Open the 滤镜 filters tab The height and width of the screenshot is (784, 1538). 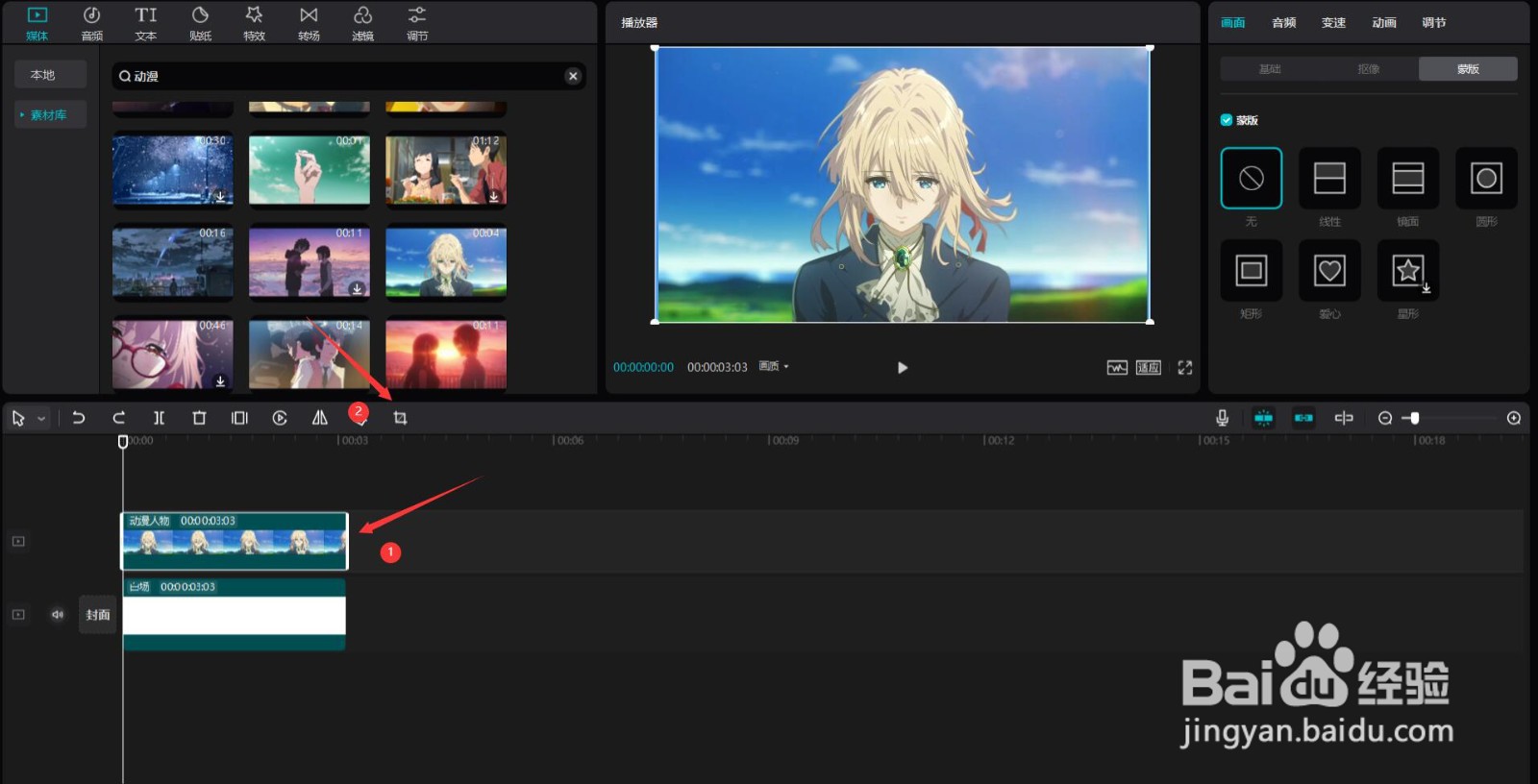(362, 24)
